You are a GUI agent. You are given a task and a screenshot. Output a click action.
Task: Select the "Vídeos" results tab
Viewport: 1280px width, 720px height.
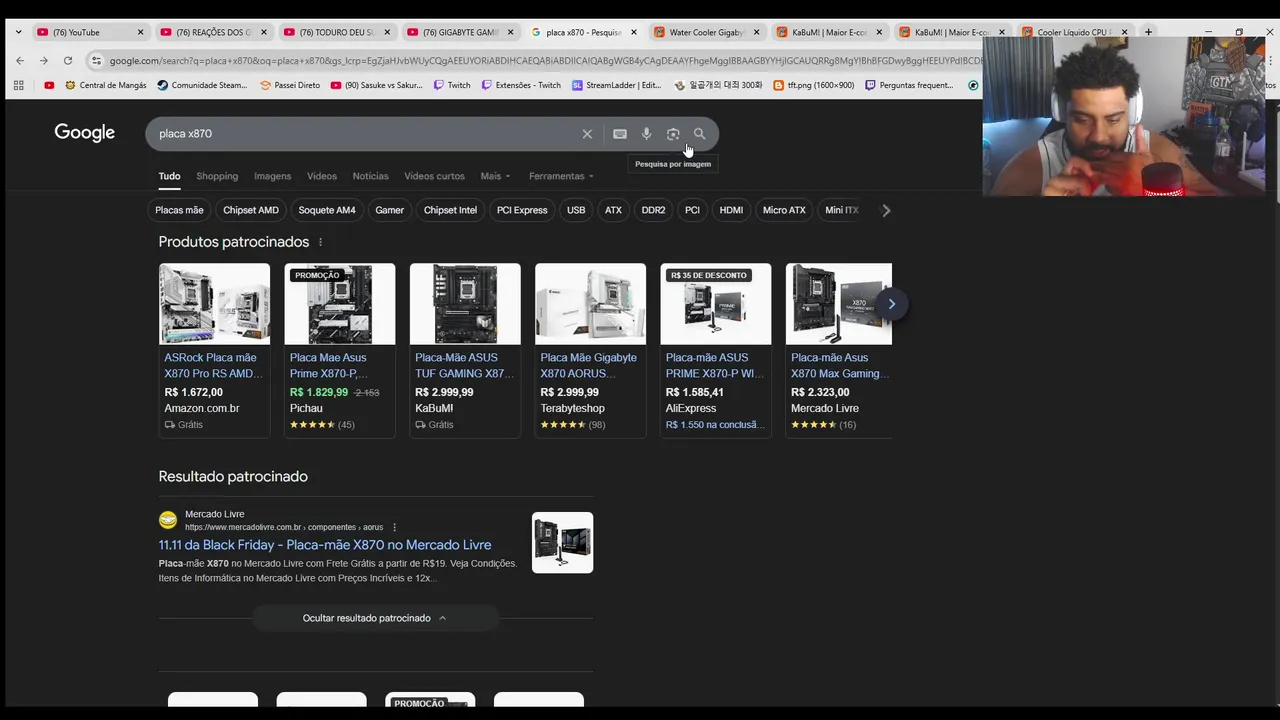(322, 176)
